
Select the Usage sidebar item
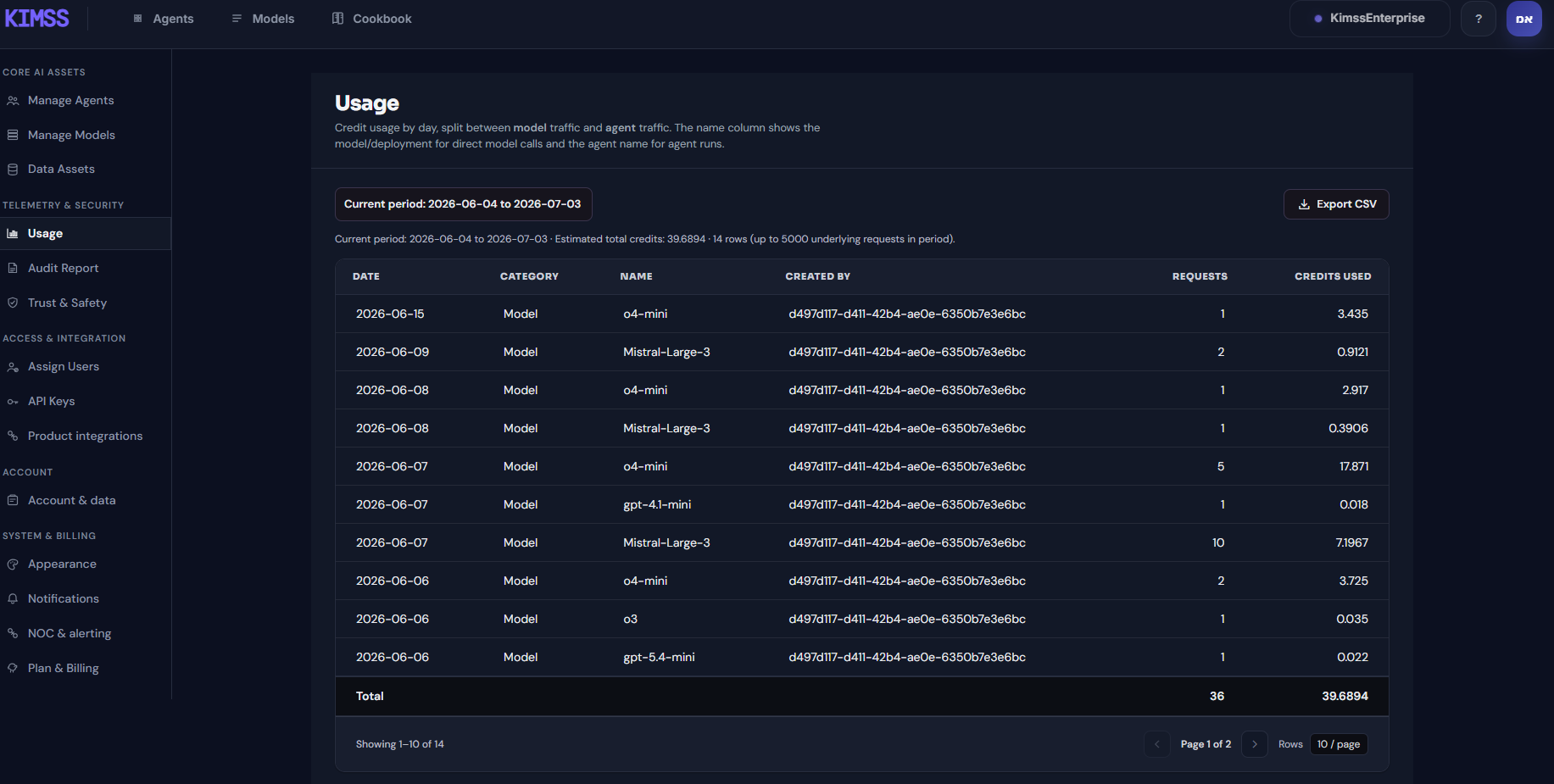(x=85, y=234)
